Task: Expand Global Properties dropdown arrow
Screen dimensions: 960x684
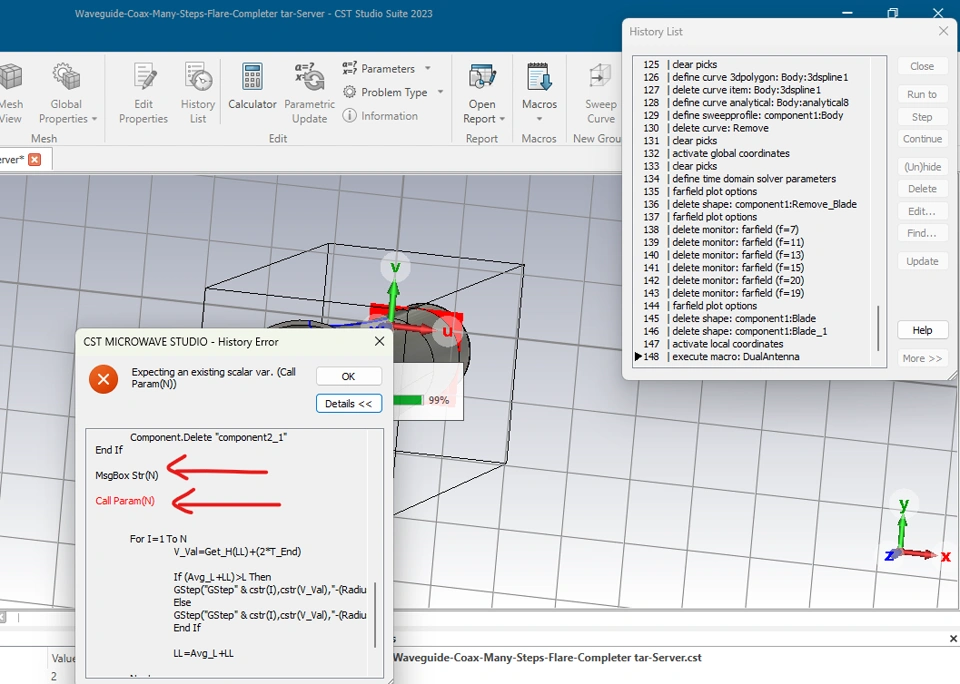Action: (x=94, y=119)
